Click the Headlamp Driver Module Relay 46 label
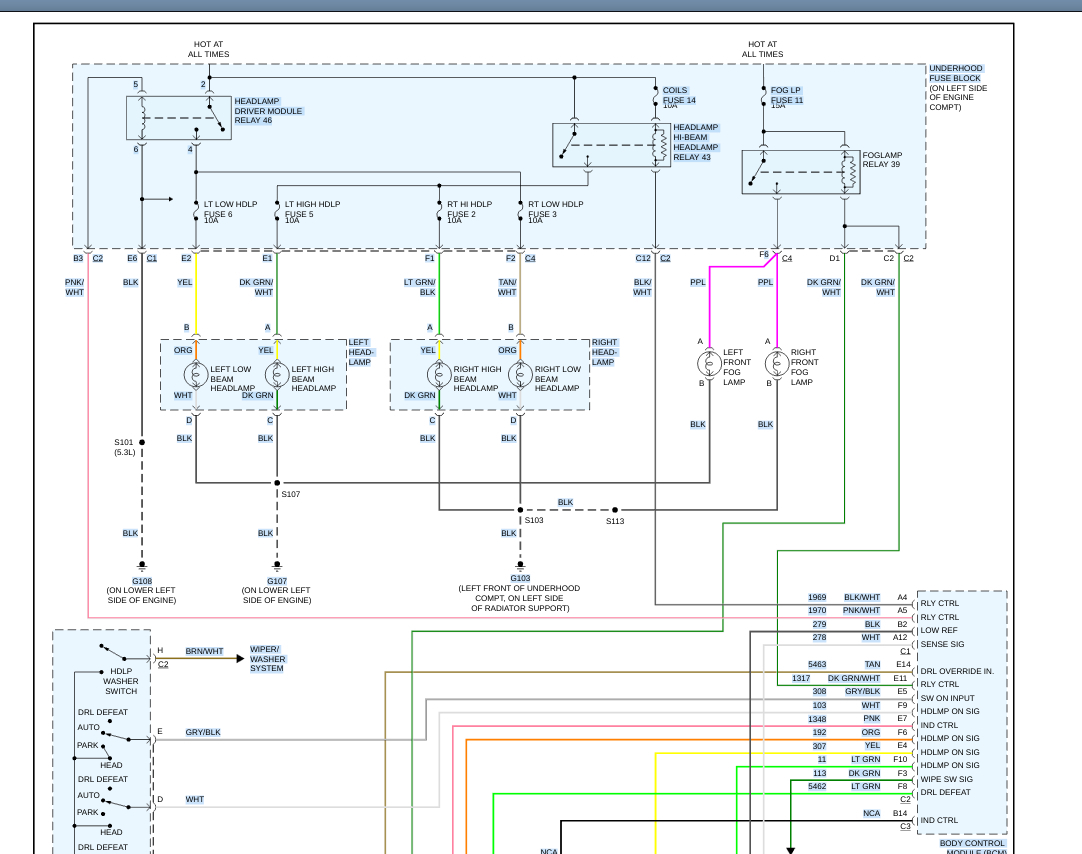The image size is (1082, 854). point(268,110)
